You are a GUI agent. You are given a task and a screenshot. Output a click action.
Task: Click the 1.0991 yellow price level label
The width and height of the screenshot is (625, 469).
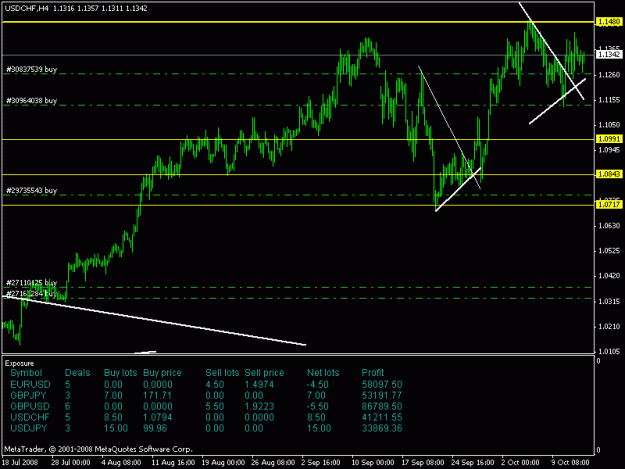coord(608,139)
